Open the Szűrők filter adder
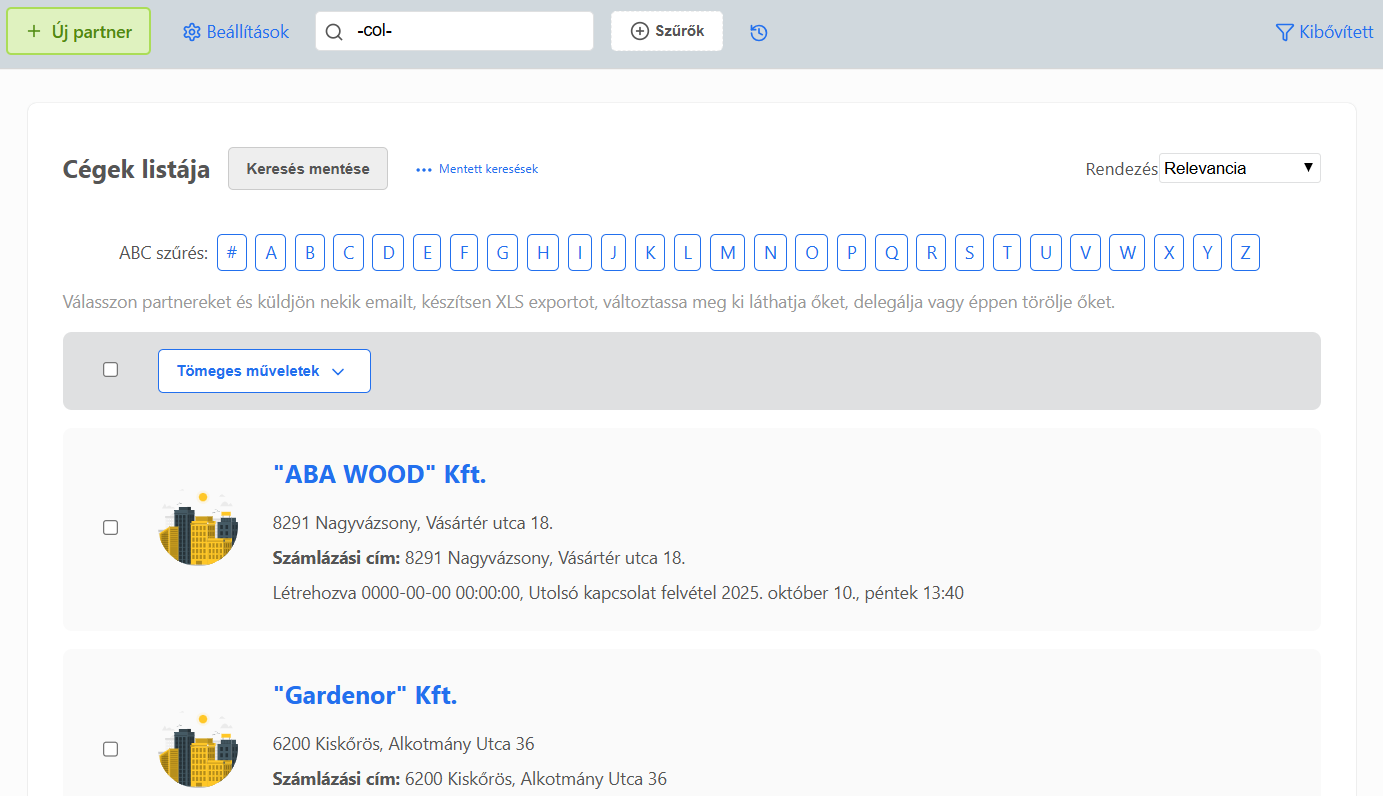This screenshot has width=1383, height=796. pyautogui.click(x=667, y=31)
